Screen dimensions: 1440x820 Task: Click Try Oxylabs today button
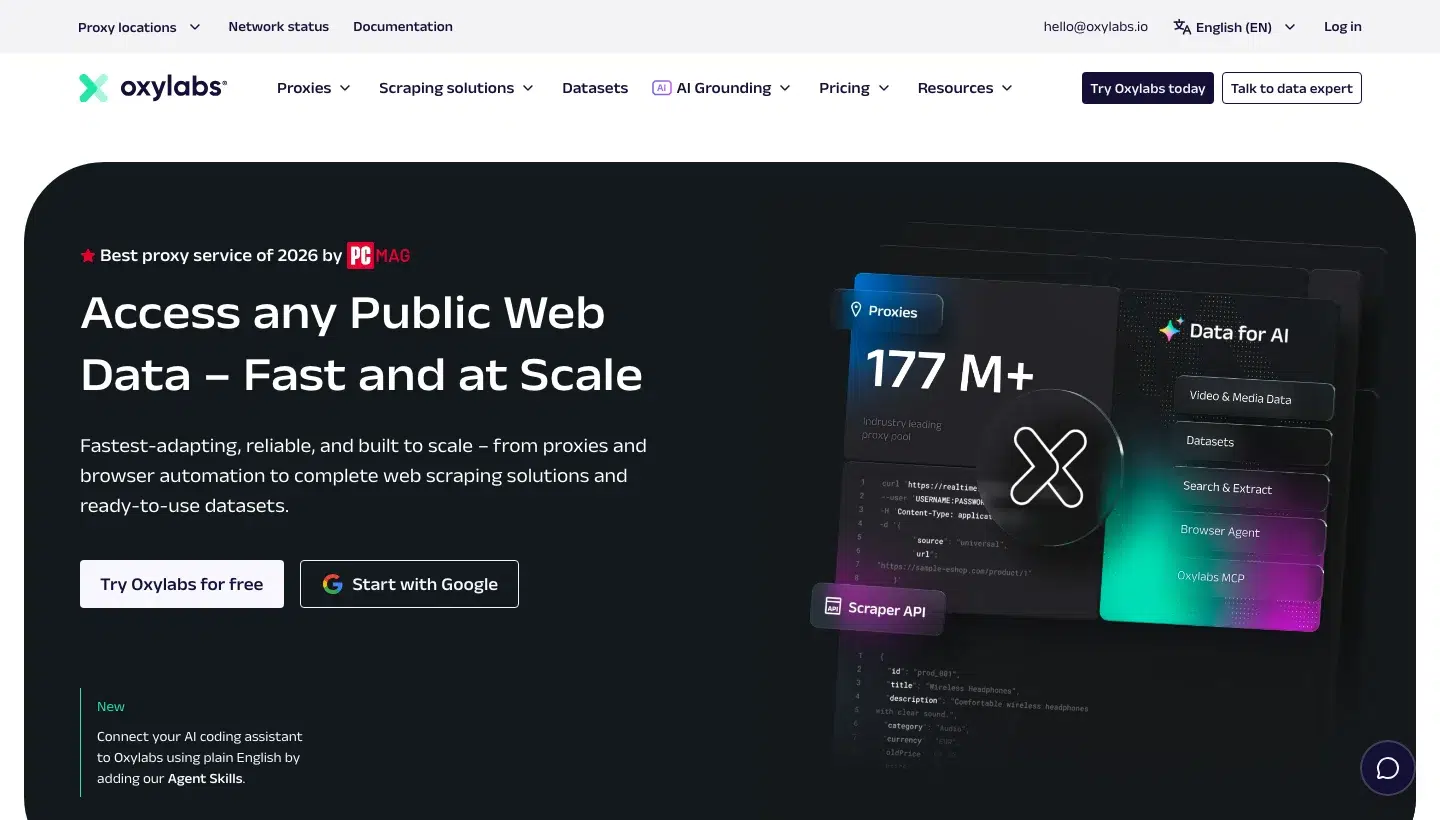(x=1148, y=88)
